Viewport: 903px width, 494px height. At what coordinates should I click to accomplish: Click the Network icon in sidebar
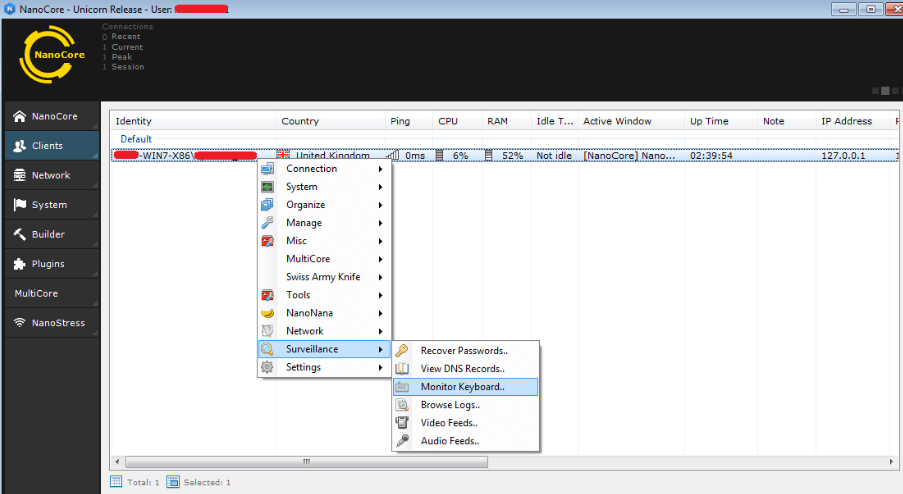coord(19,175)
